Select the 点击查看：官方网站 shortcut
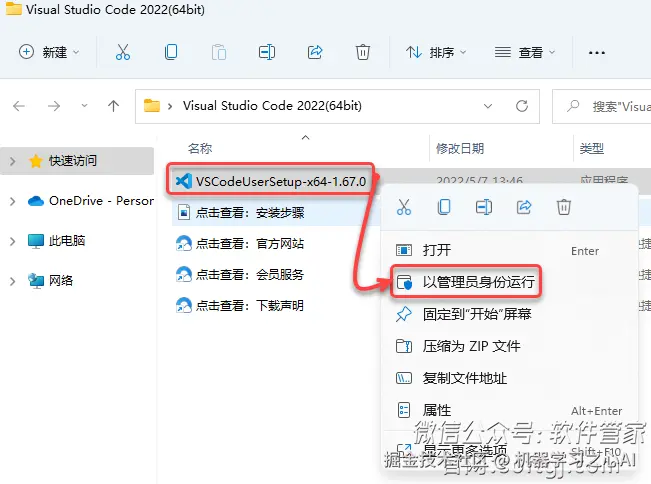This screenshot has height=484, width=651. (x=240, y=244)
